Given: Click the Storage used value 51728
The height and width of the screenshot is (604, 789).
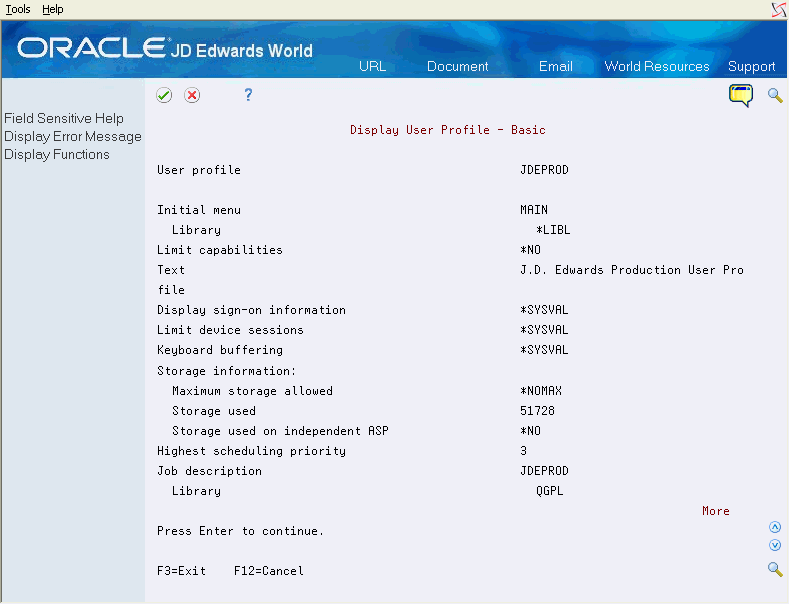Looking at the screenshot, I should [x=537, y=411].
